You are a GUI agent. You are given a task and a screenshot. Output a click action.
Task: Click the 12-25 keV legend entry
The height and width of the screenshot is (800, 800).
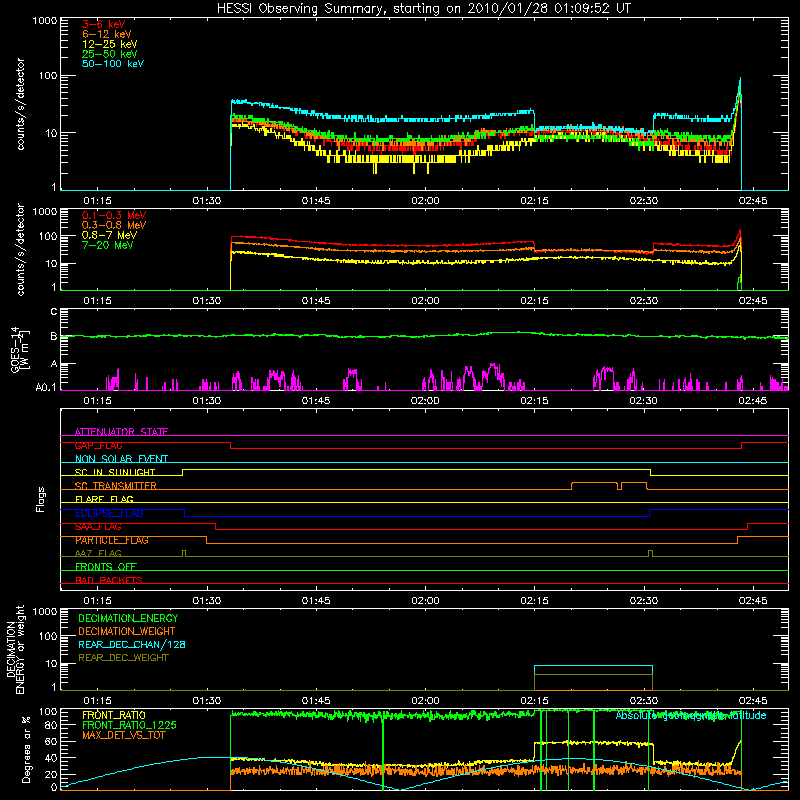tap(110, 44)
